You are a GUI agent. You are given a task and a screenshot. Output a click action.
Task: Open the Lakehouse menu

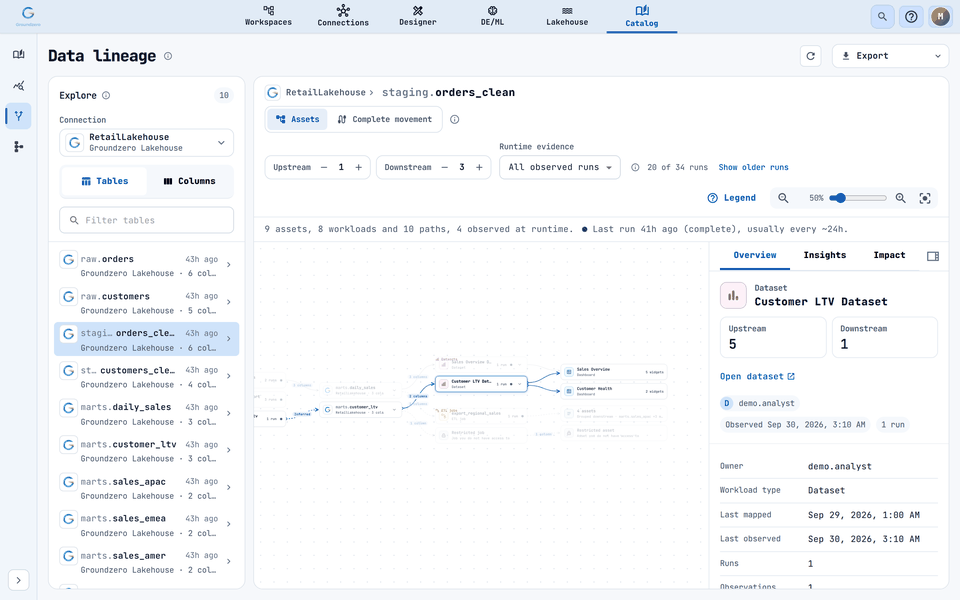(x=567, y=17)
